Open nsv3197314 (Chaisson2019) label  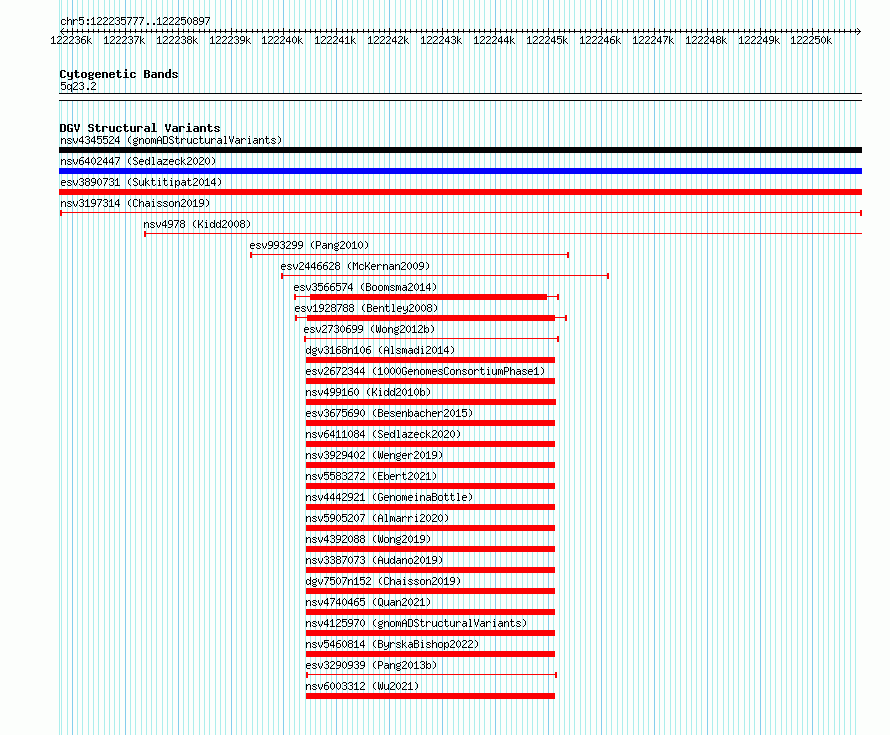pos(135,203)
